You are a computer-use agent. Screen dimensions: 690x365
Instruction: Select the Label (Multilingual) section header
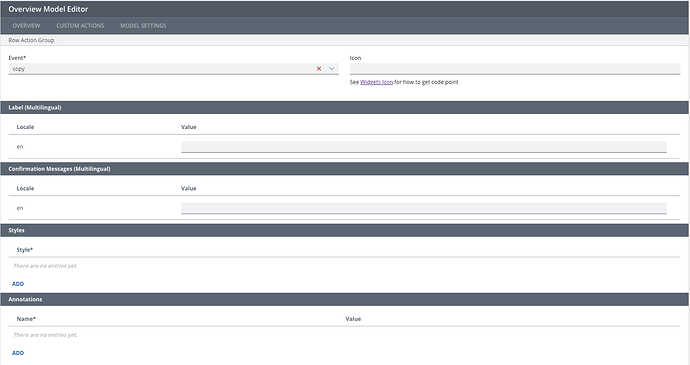pos(345,107)
